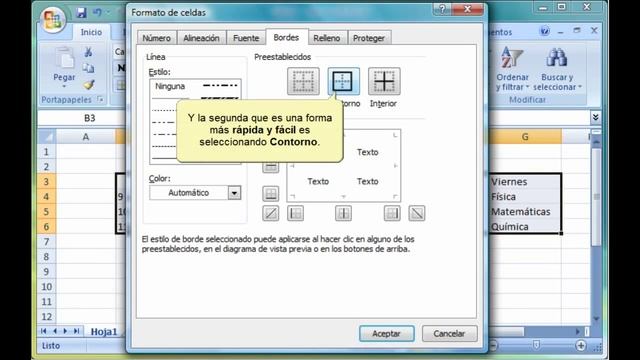Open Ordenar y filtrar menu in Excel
This screenshot has width=640, height=360.
pos(512,69)
